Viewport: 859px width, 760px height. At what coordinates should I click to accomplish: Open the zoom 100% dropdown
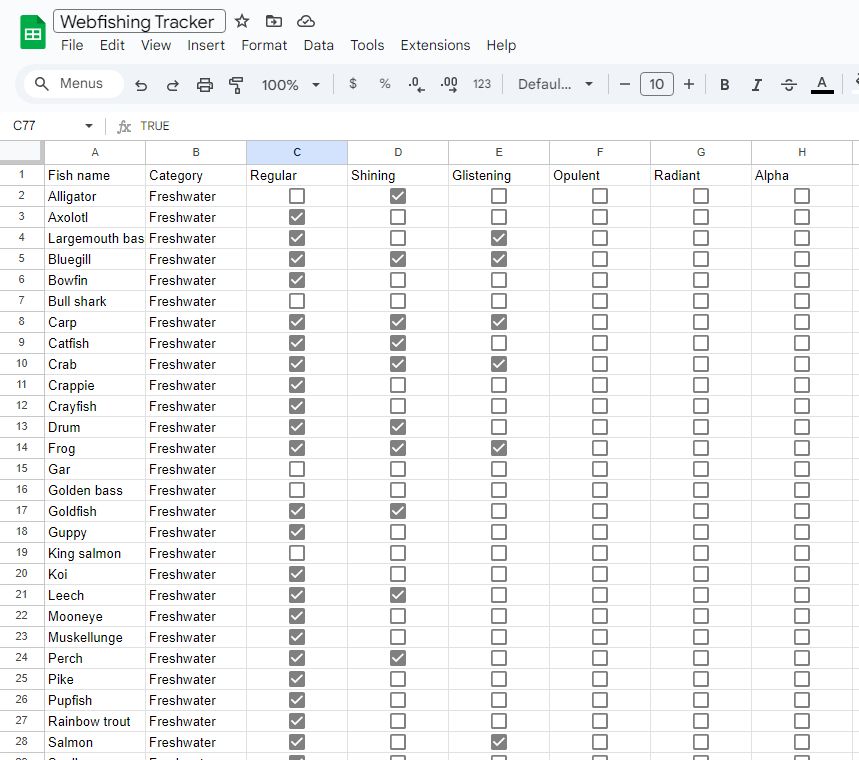[x=290, y=85]
